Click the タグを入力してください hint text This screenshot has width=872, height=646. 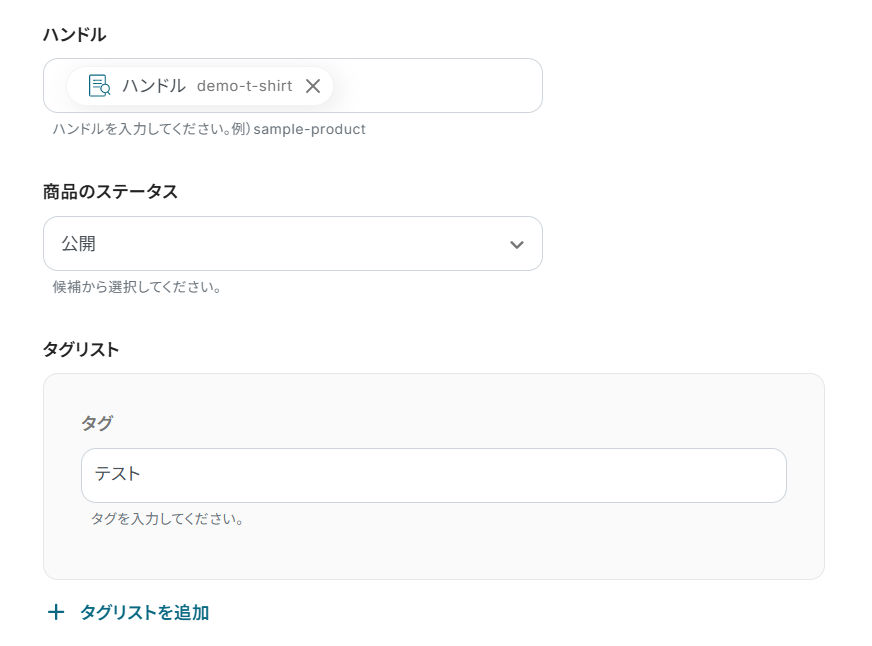tap(168, 519)
